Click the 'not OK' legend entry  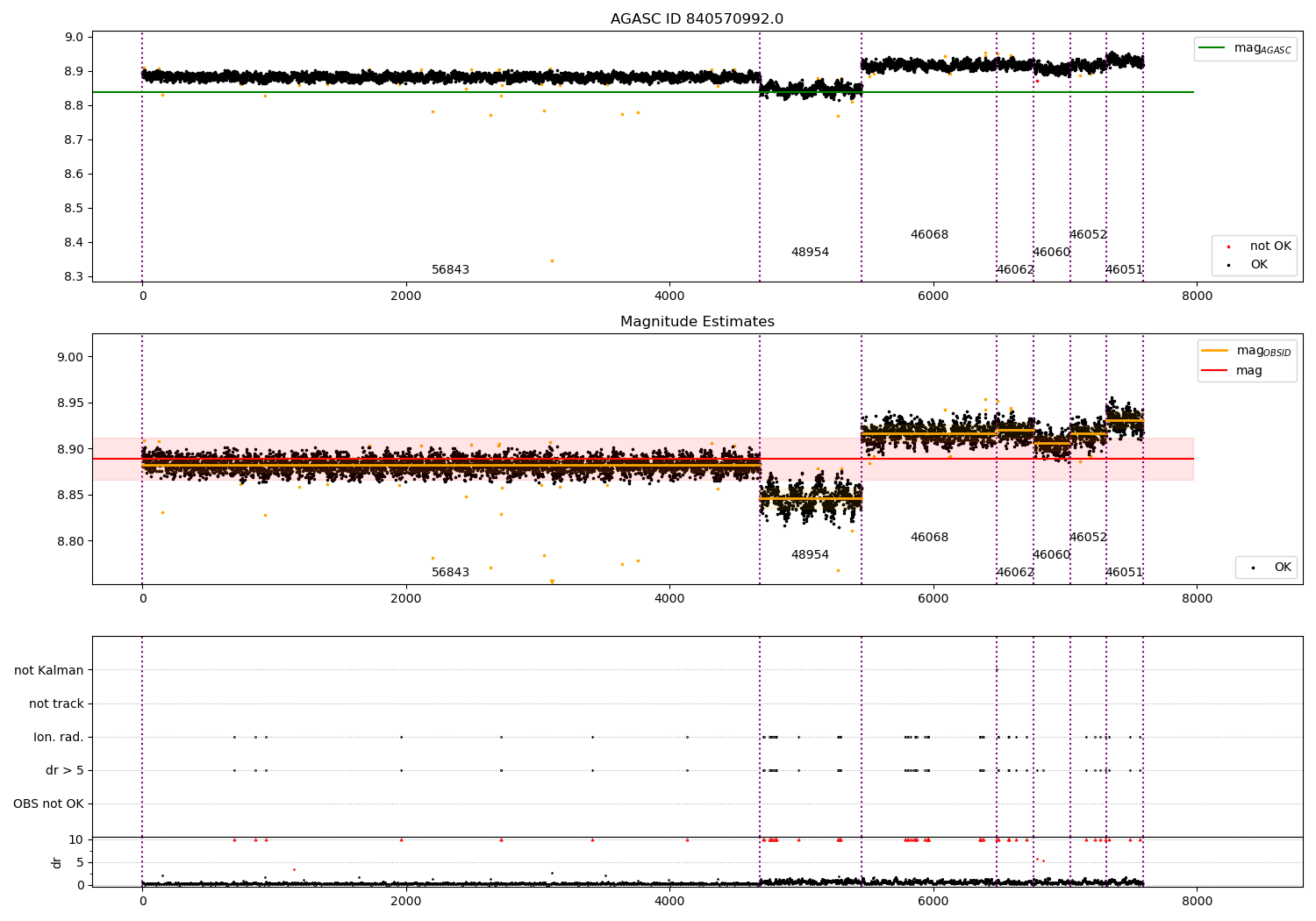1259,246
